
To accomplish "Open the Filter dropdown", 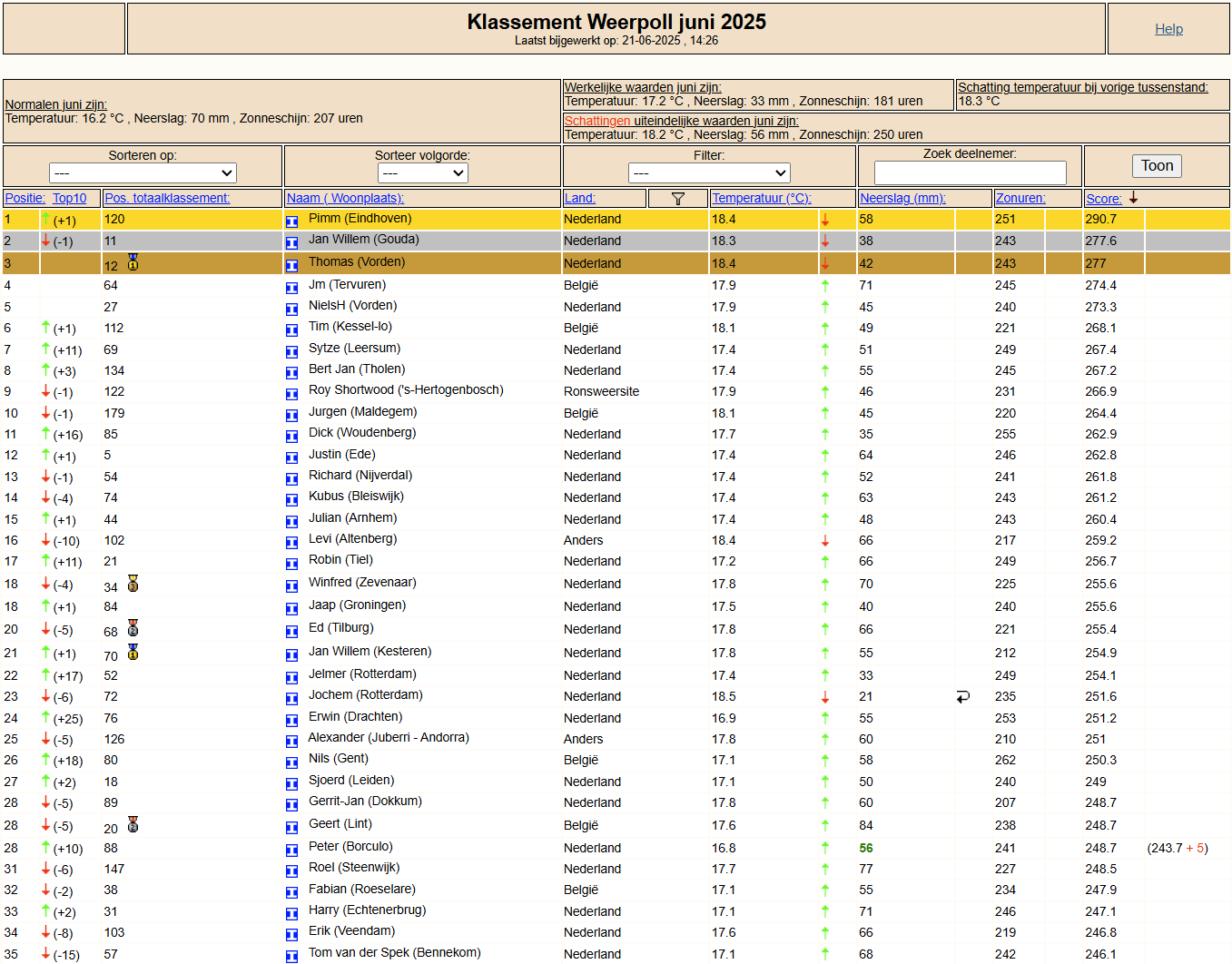I will click(x=709, y=172).
